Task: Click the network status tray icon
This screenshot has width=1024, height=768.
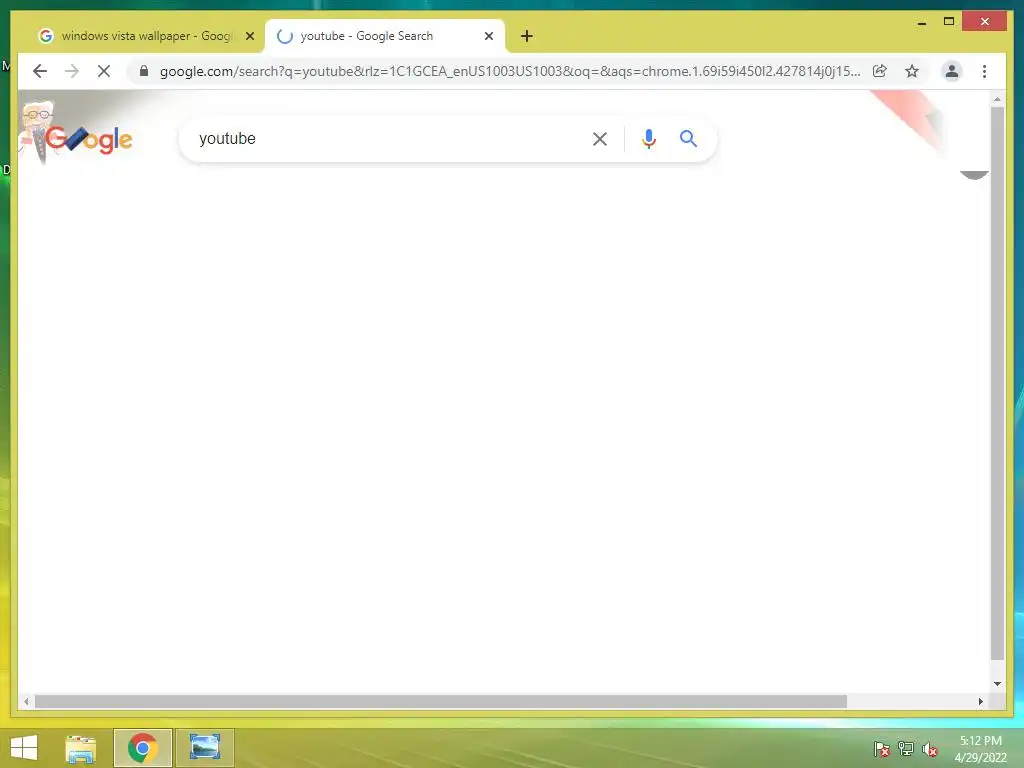Action: (x=906, y=749)
